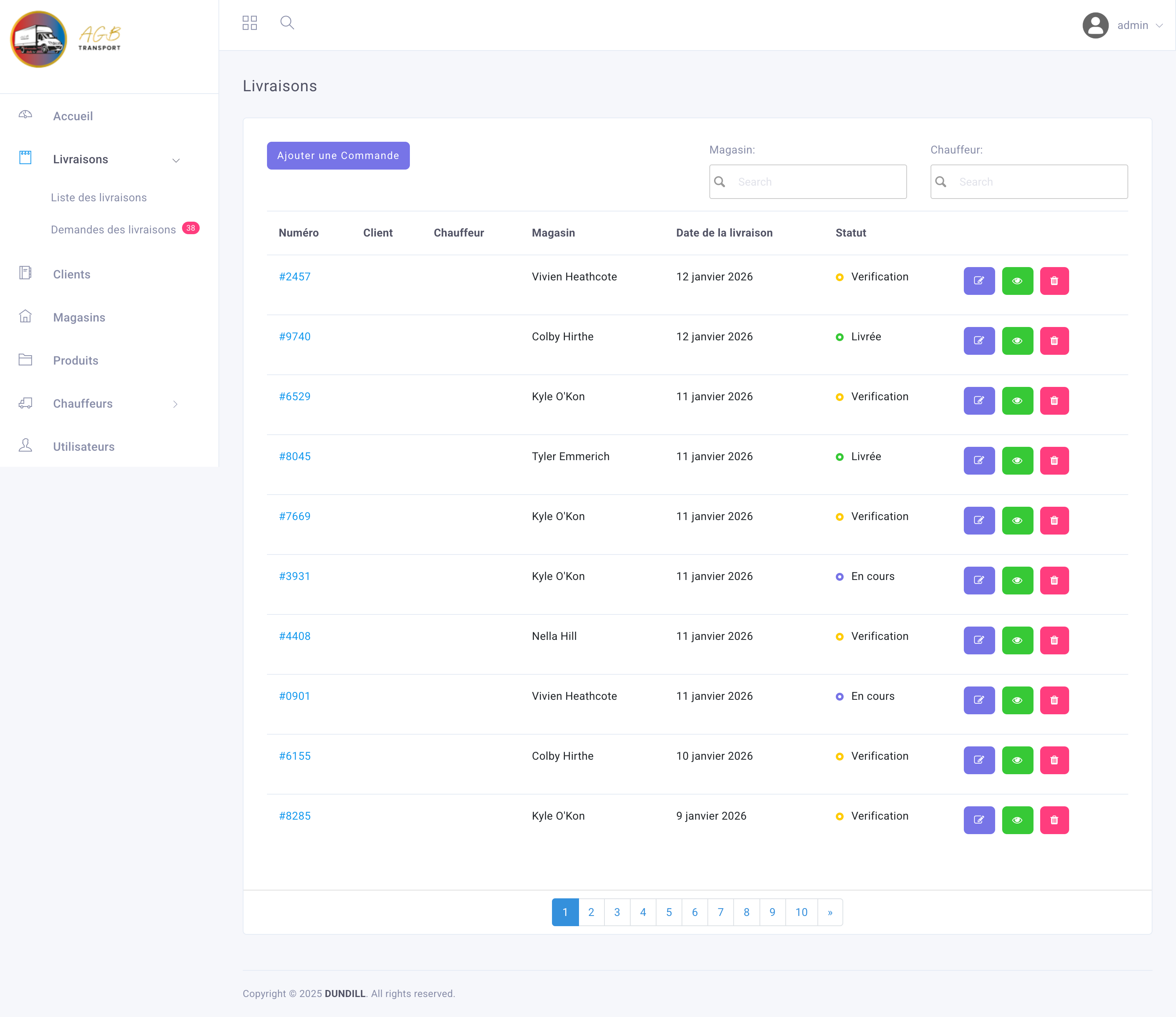Screen dimensions: 1176x1017
Task: Go to pagination page 10
Action: point(801,912)
